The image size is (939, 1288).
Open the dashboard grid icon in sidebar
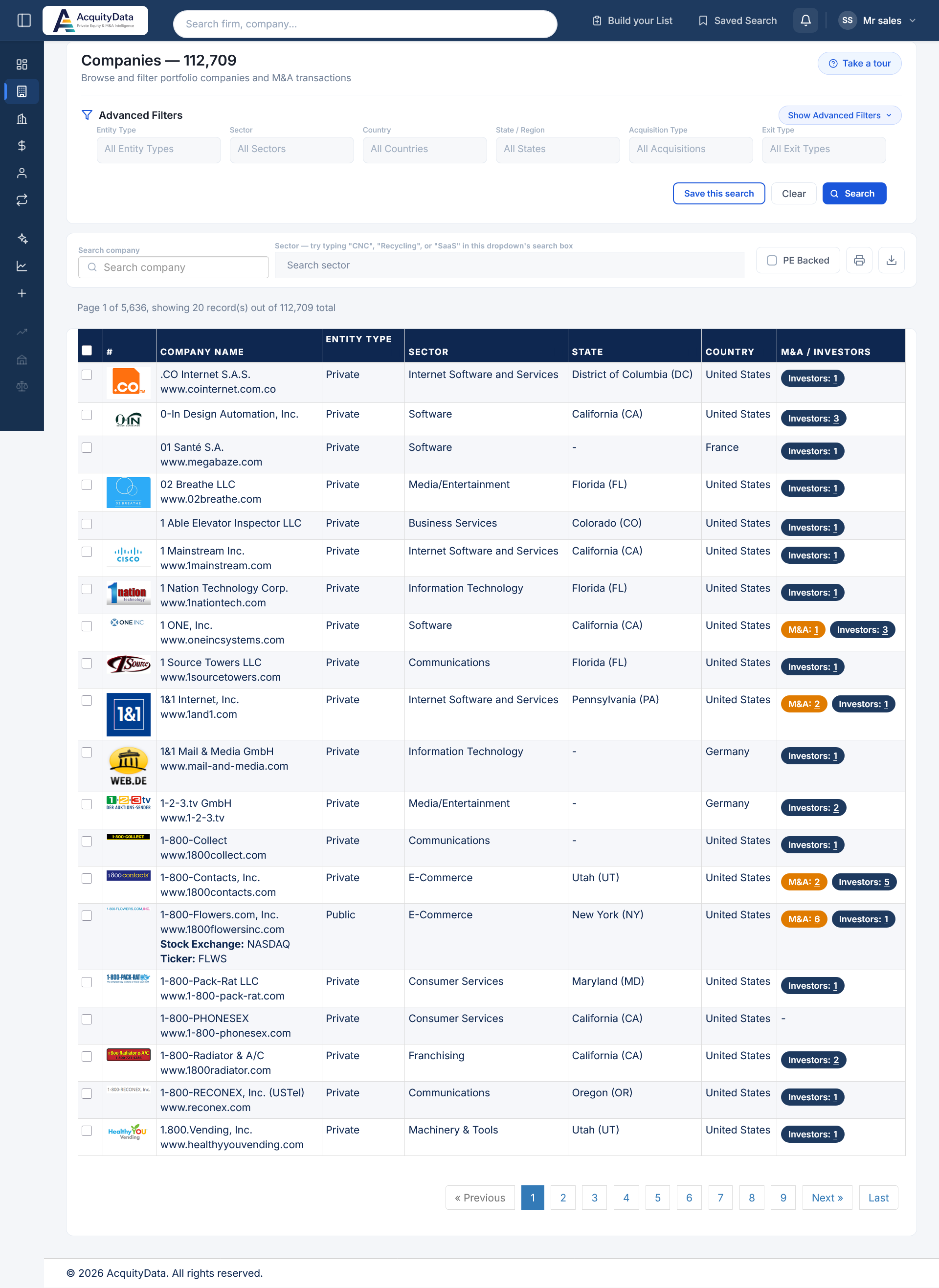click(x=22, y=64)
